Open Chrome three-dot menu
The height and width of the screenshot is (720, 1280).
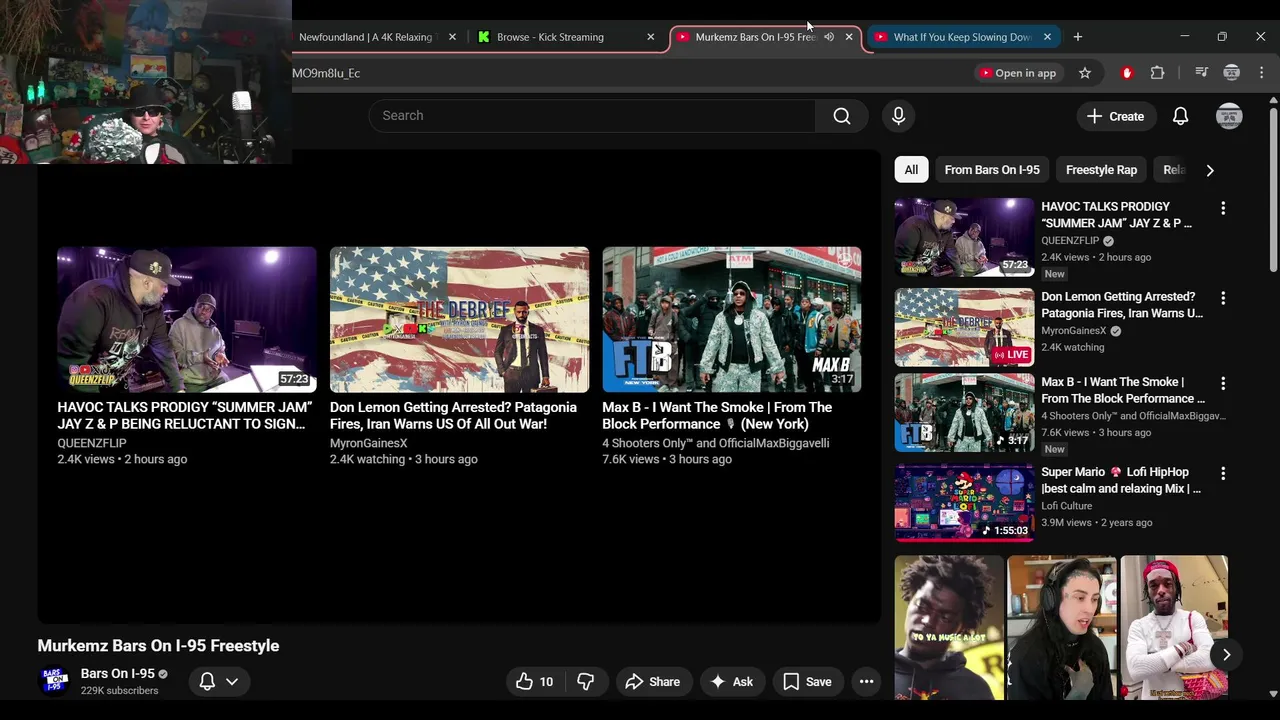(1261, 73)
